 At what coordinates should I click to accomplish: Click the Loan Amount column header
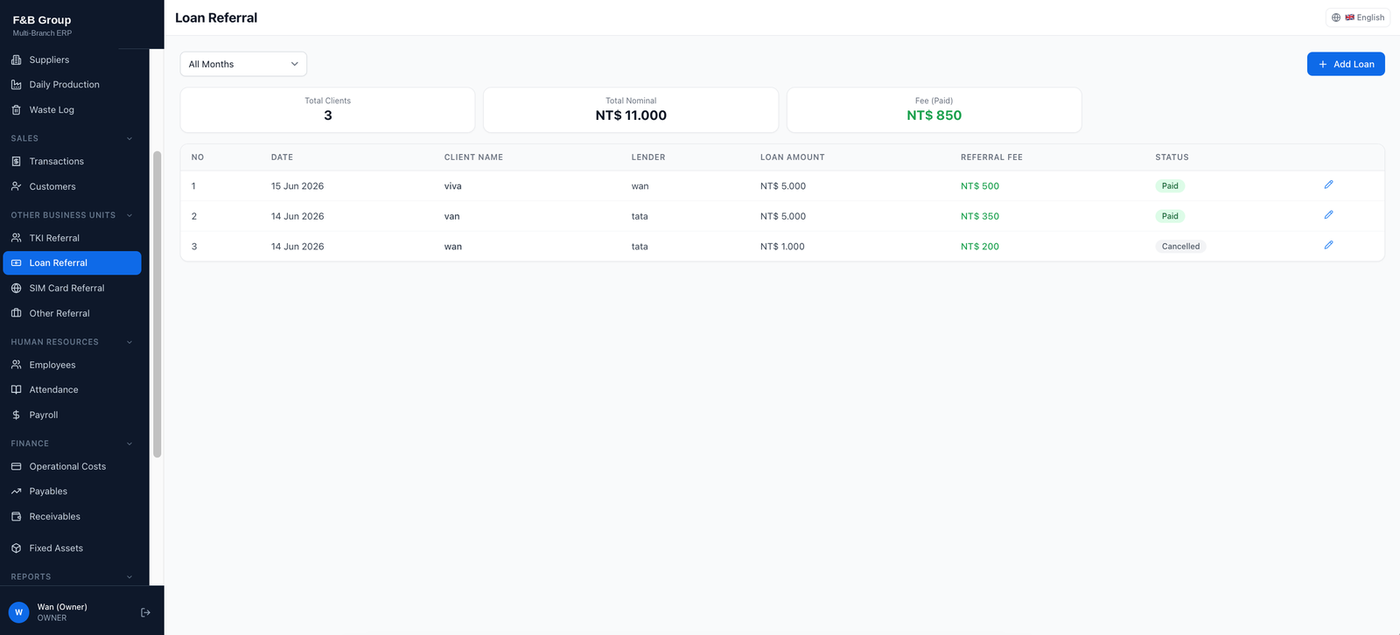[x=792, y=157]
